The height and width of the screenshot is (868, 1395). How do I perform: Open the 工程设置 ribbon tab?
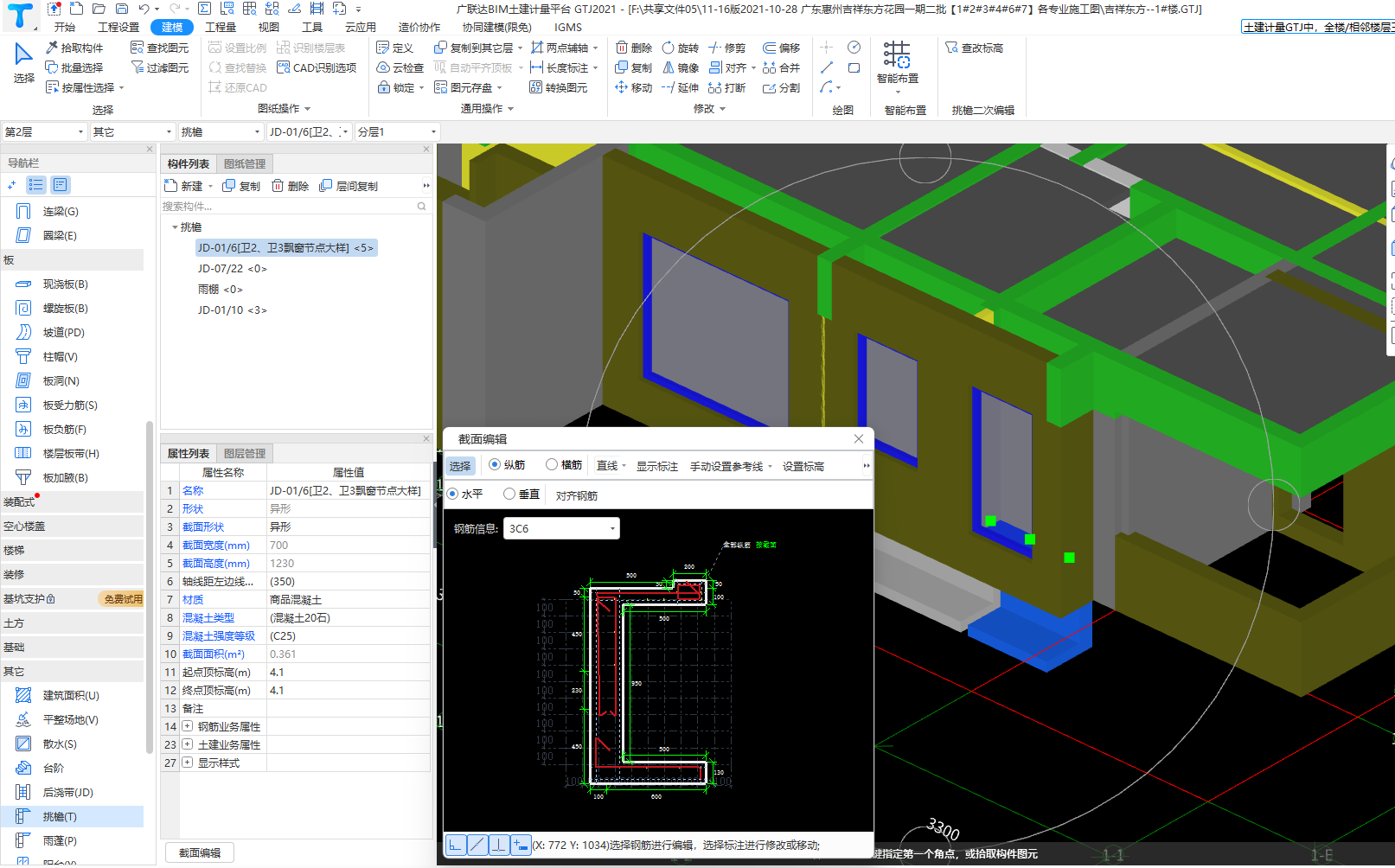coord(118,27)
